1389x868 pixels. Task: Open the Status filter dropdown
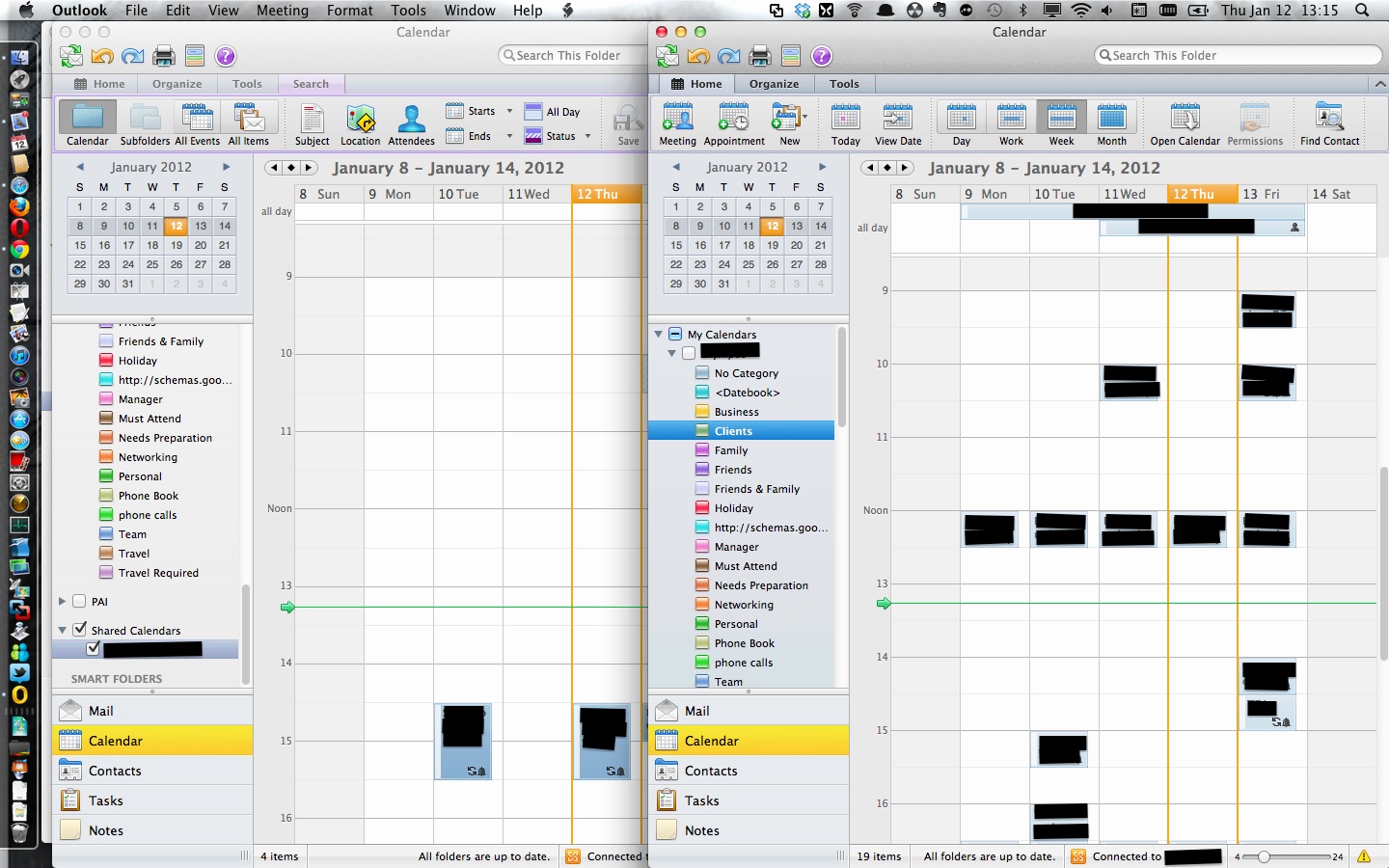587,136
